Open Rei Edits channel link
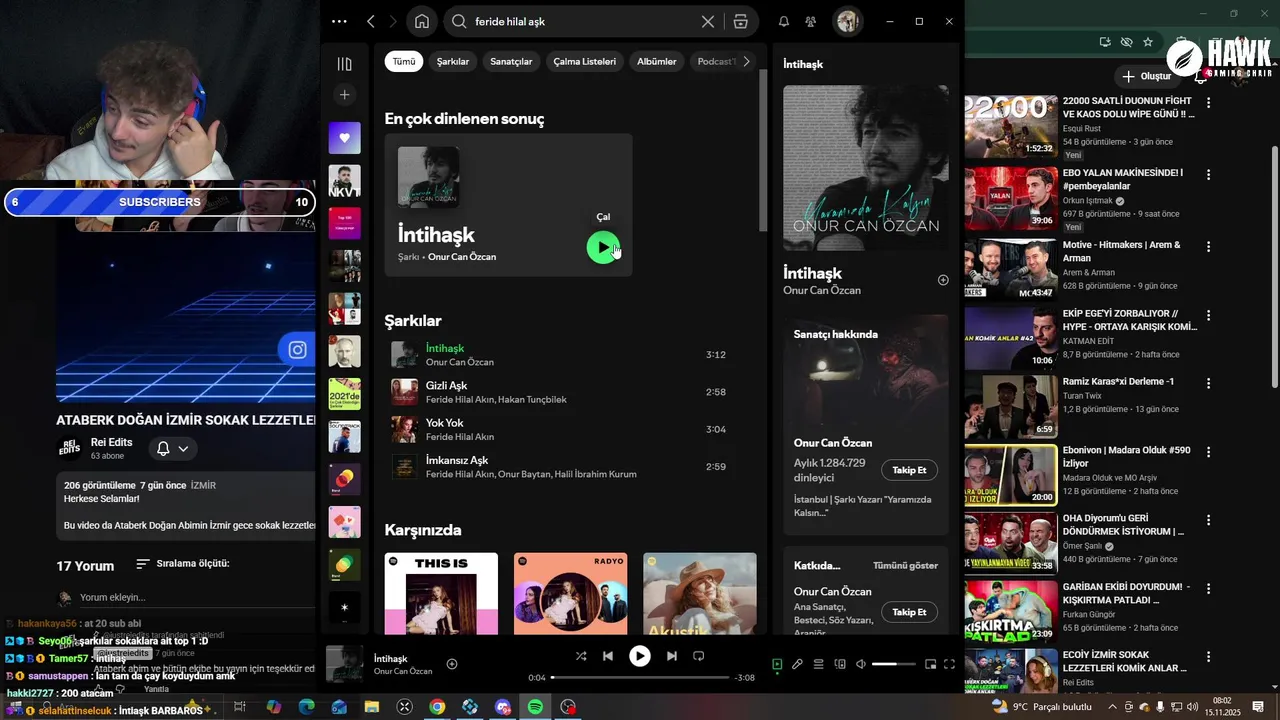Viewport: 1280px width, 720px height. click(x=111, y=442)
